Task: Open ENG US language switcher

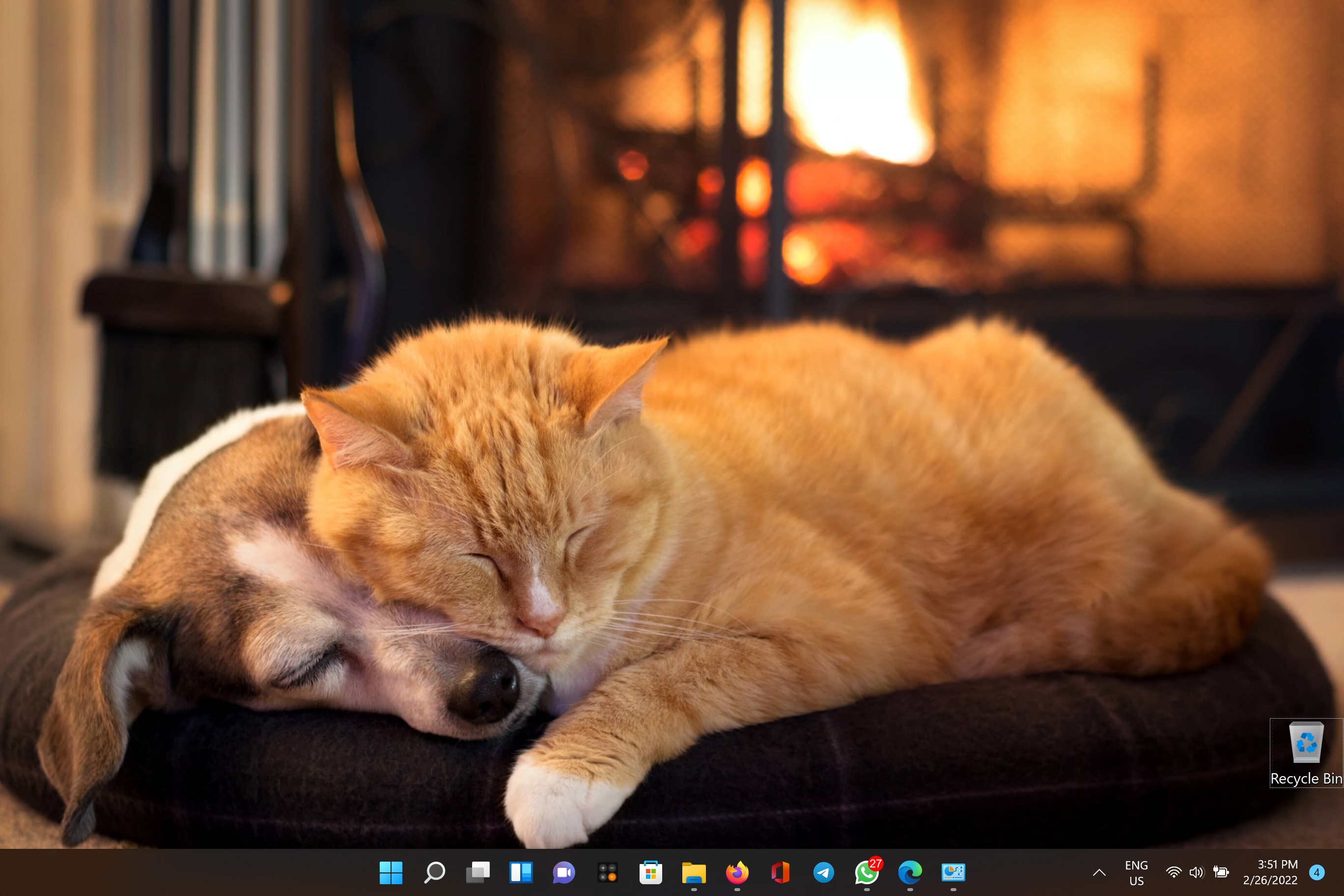Action: pos(1136,872)
